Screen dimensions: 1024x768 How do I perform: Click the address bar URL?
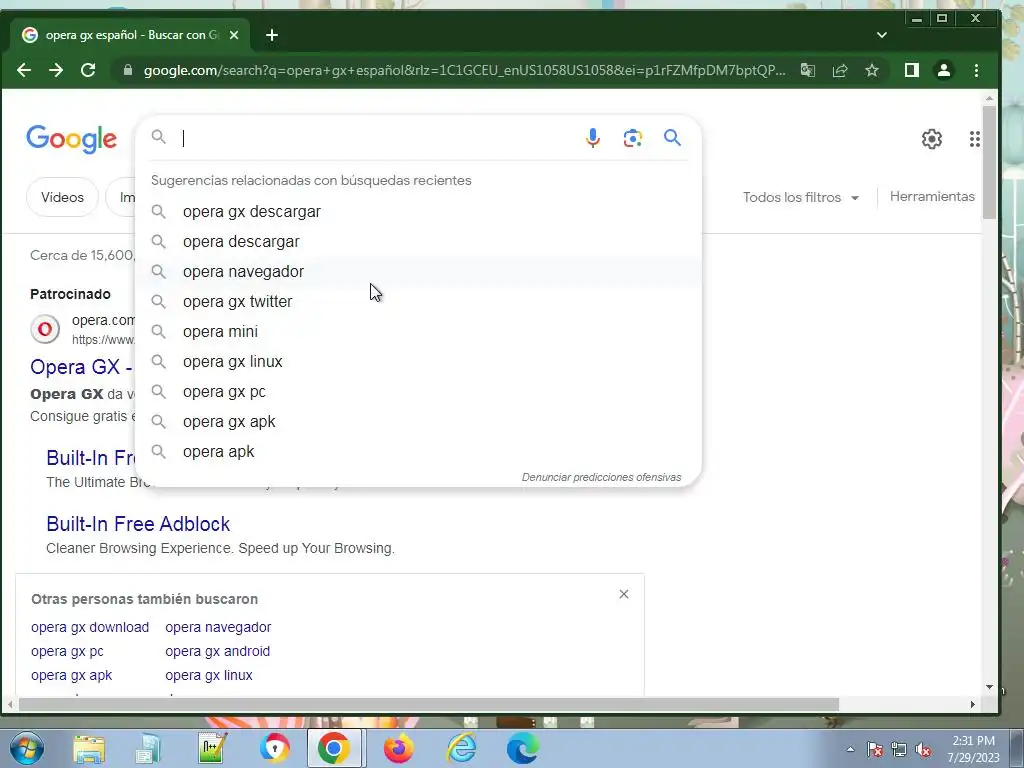pyautogui.click(x=464, y=70)
